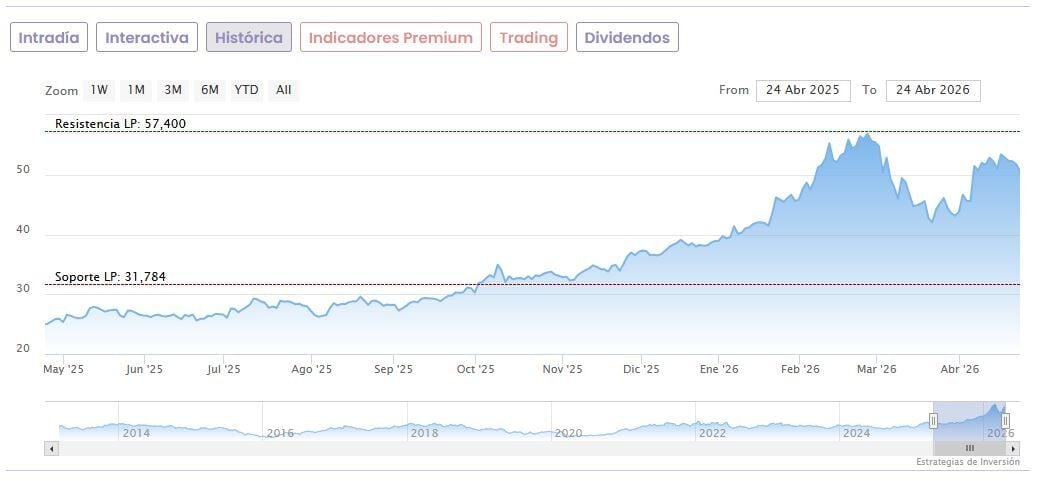The width and height of the screenshot is (1040, 481).
Task: Open Estrategias de Inversión credit link
Action: [x=967, y=462]
